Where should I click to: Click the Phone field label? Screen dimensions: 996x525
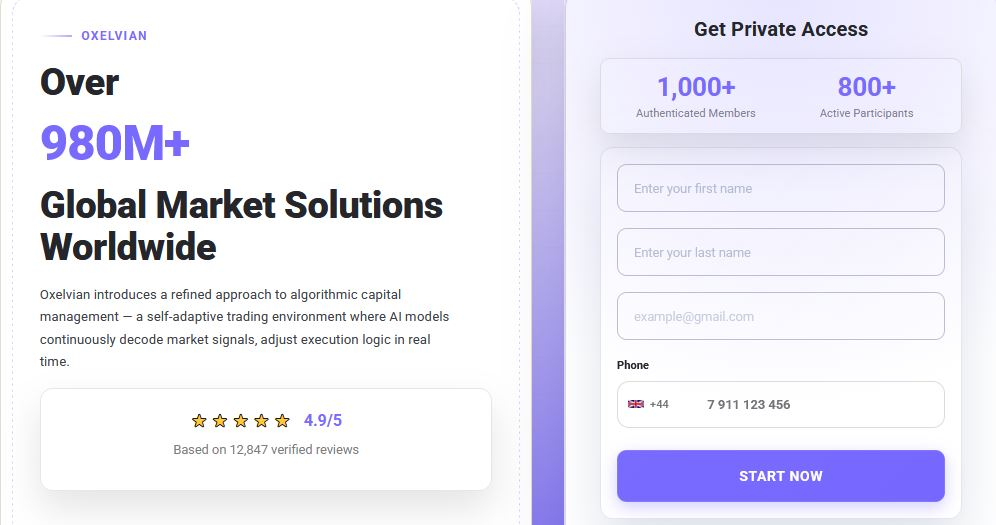point(633,365)
